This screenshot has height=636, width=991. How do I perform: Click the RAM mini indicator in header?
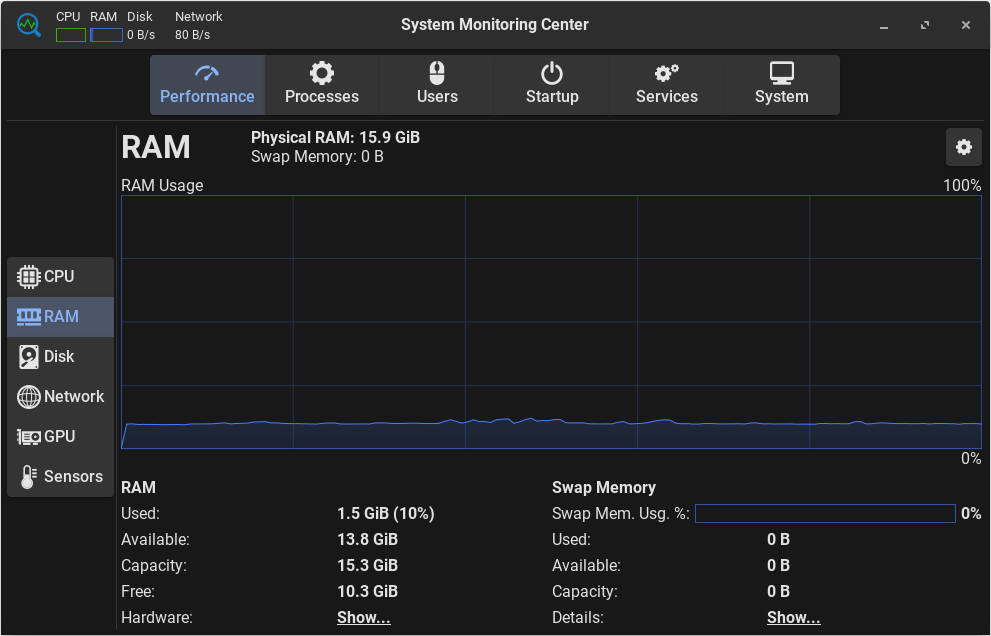[x=106, y=35]
